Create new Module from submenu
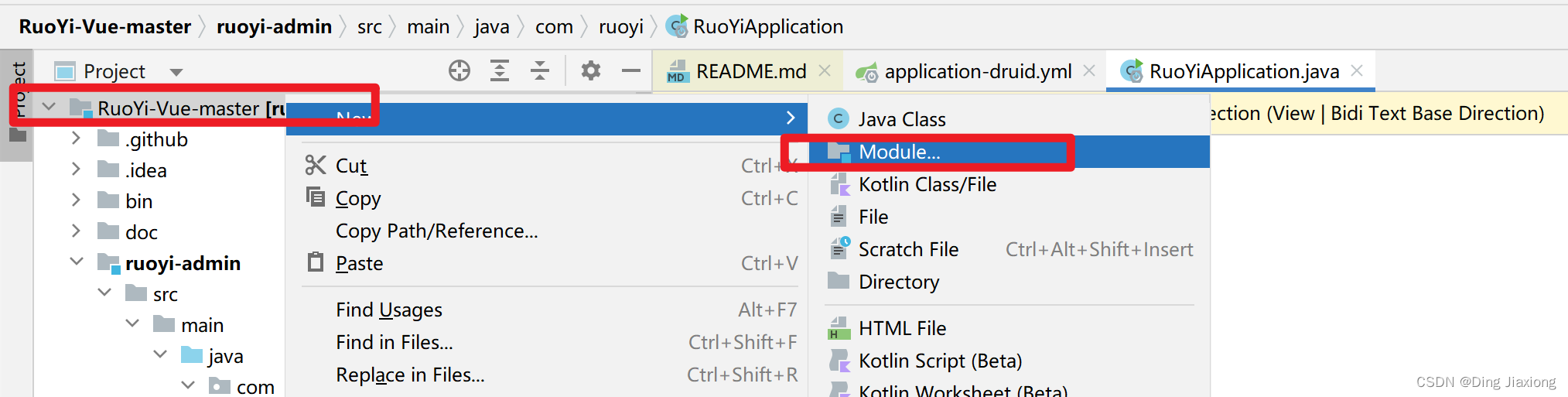 pos(1009,152)
